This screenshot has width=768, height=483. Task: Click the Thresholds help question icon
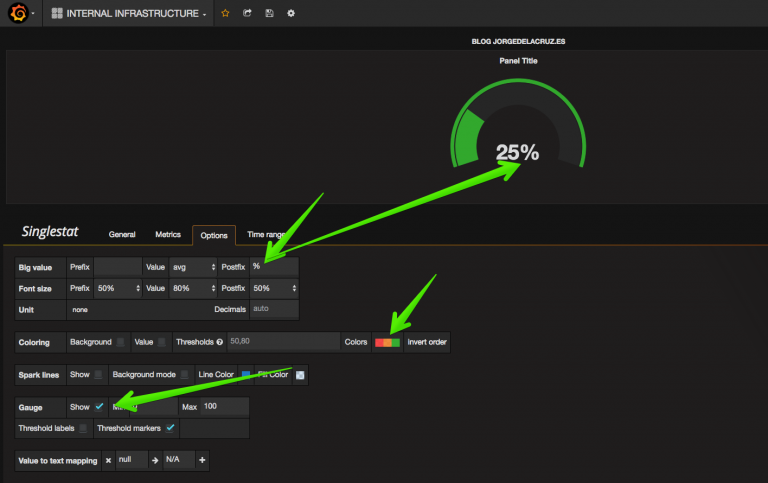click(220, 342)
